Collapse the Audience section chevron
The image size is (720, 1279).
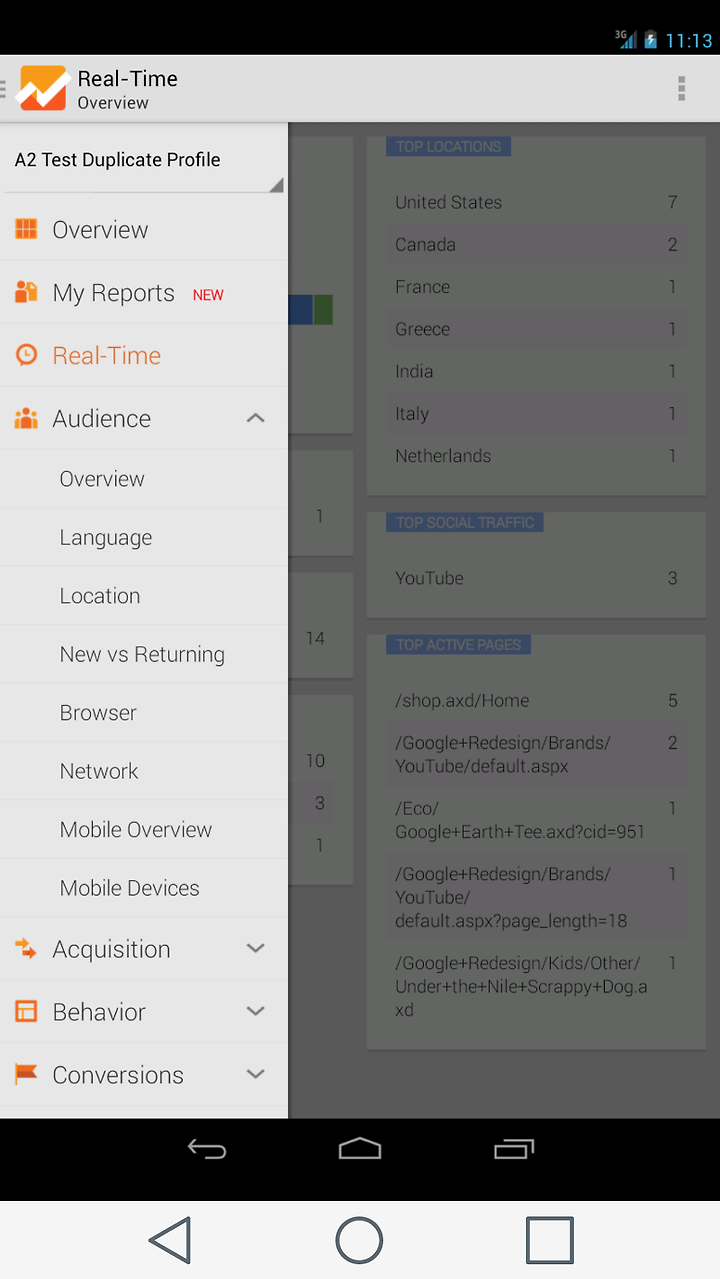256,418
